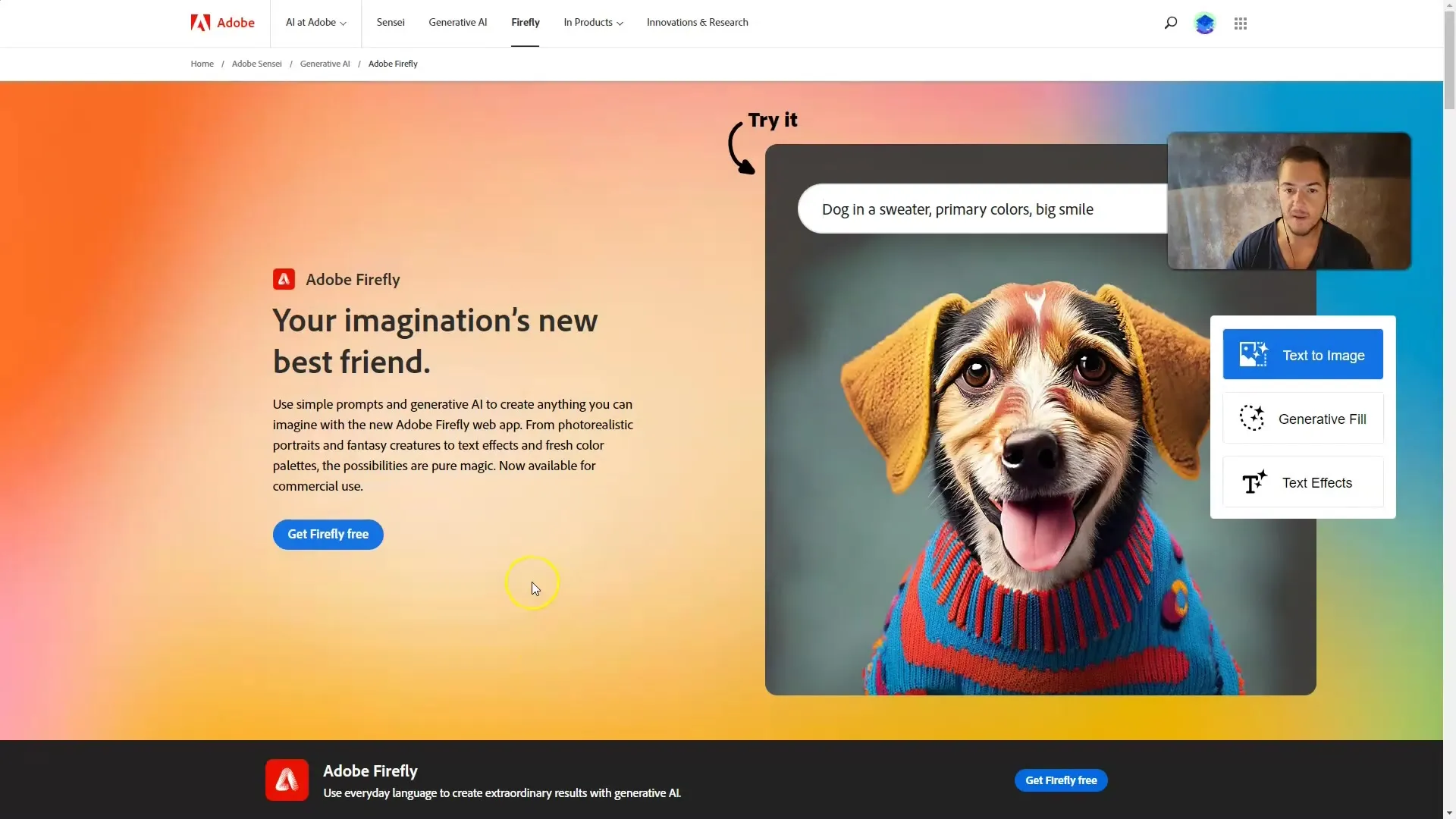The height and width of the screenshot is (819, 1456).
Task: Click the scrollbar up arrow
Action: click(1449, 6)
